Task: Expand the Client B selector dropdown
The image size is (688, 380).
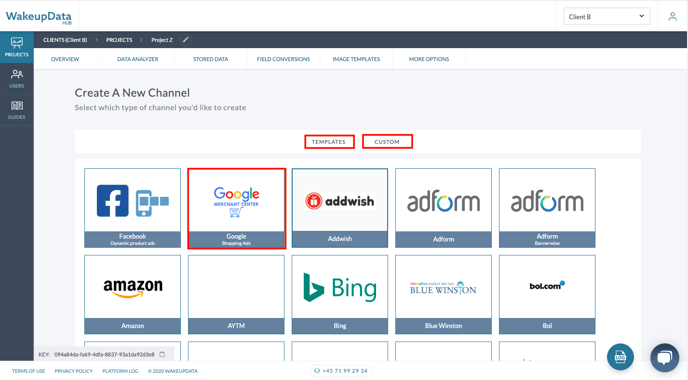Action: pos(606,17)
